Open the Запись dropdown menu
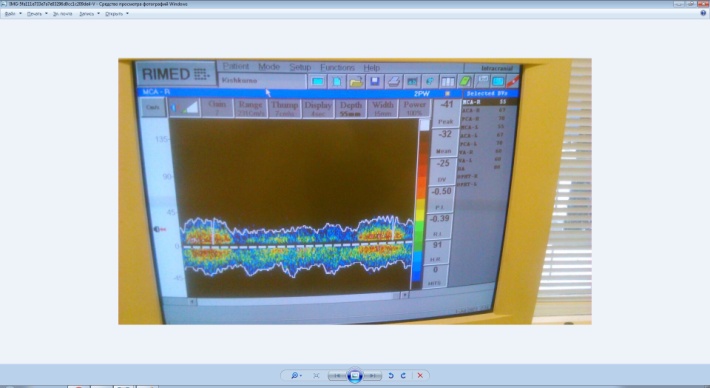710x388 pixels. [x=89, y=14]
